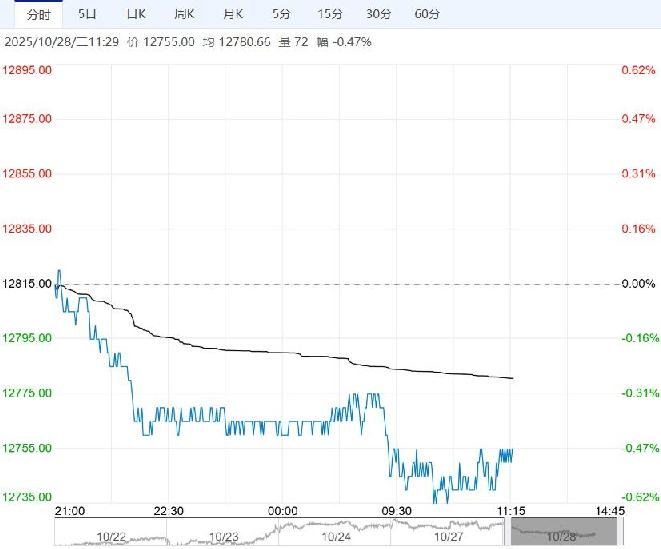The height and width of the screenshot is (549, 661).
Task: Click the -0.47% change value in header
Action: click(352, 42)
